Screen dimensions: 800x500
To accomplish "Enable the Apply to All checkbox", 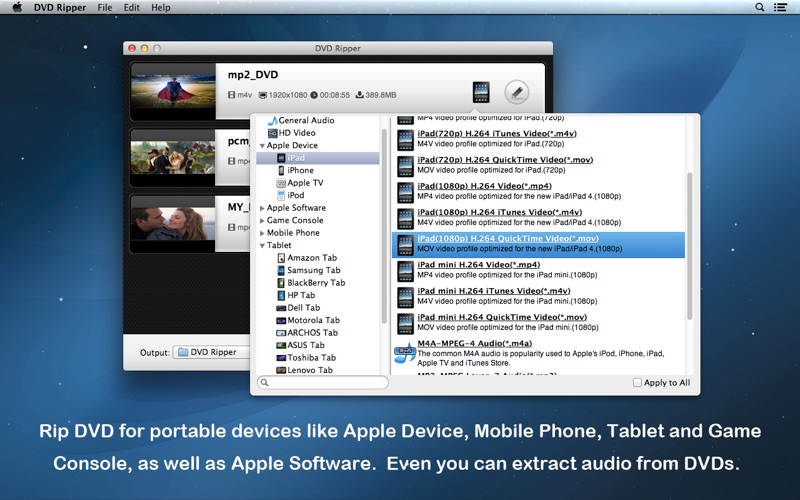I will pos(637,383).
